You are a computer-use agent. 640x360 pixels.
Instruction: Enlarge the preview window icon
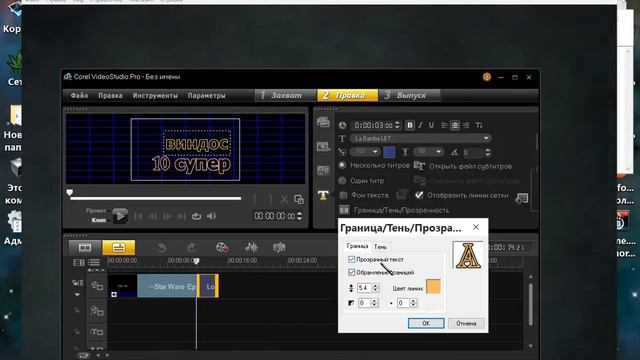pyautogui.click(x=299, y=200)
